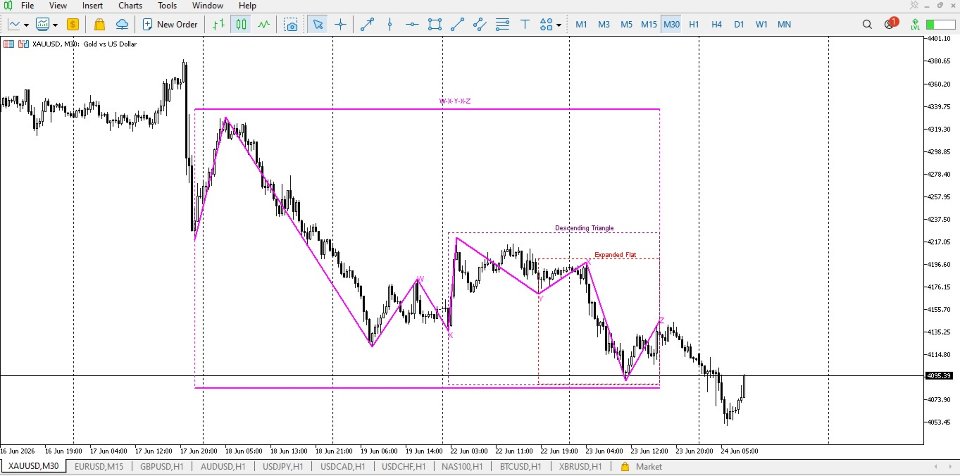Switch to the NAS100,H1 chart tab

(462, 467)
